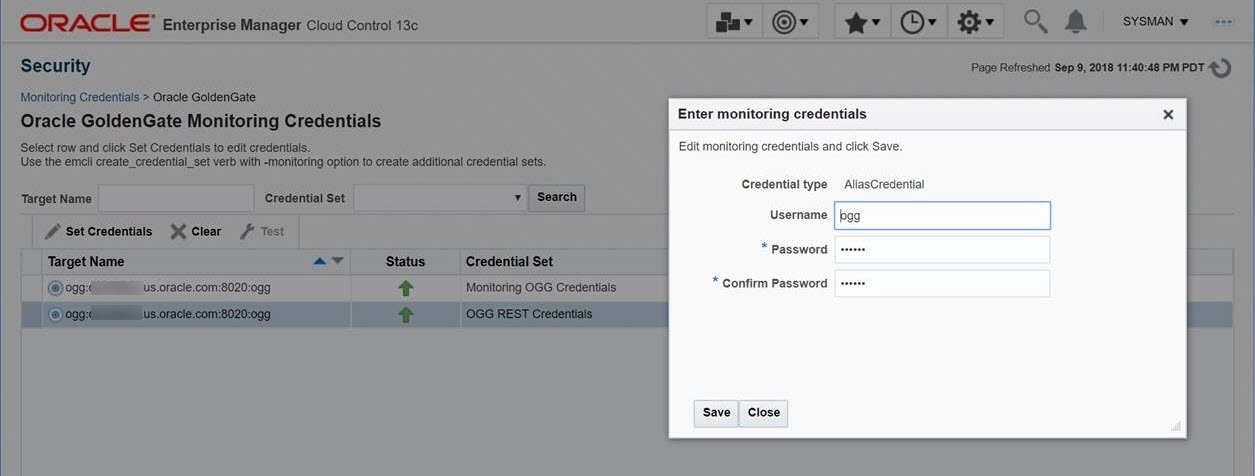
Task: Open the Enterprise targets menu icon
Action: [734, 22]
